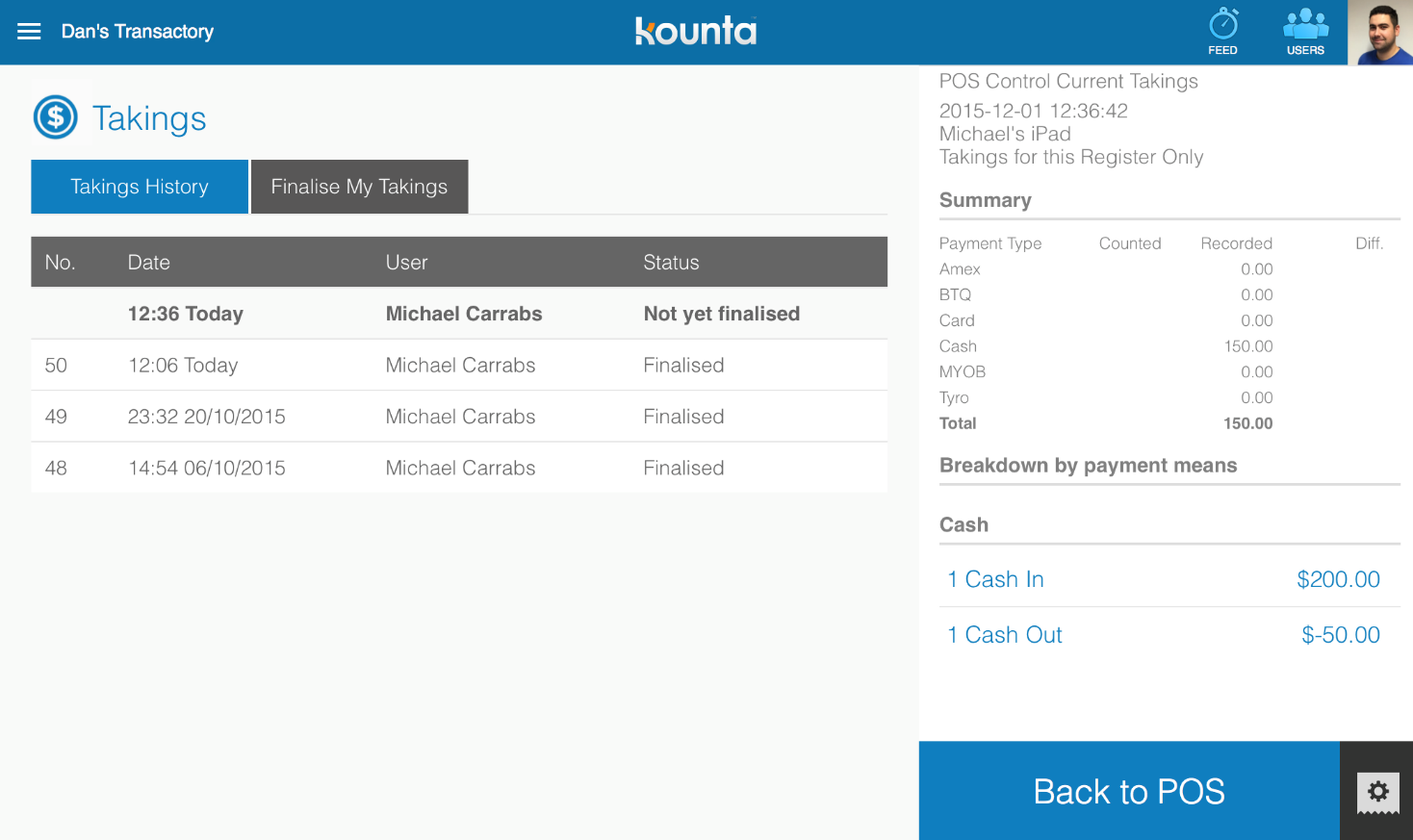Click the Cash row in Summary
Image resolution: width=1413 pixels, height=840 pixels.
(x=1106, y=346)
